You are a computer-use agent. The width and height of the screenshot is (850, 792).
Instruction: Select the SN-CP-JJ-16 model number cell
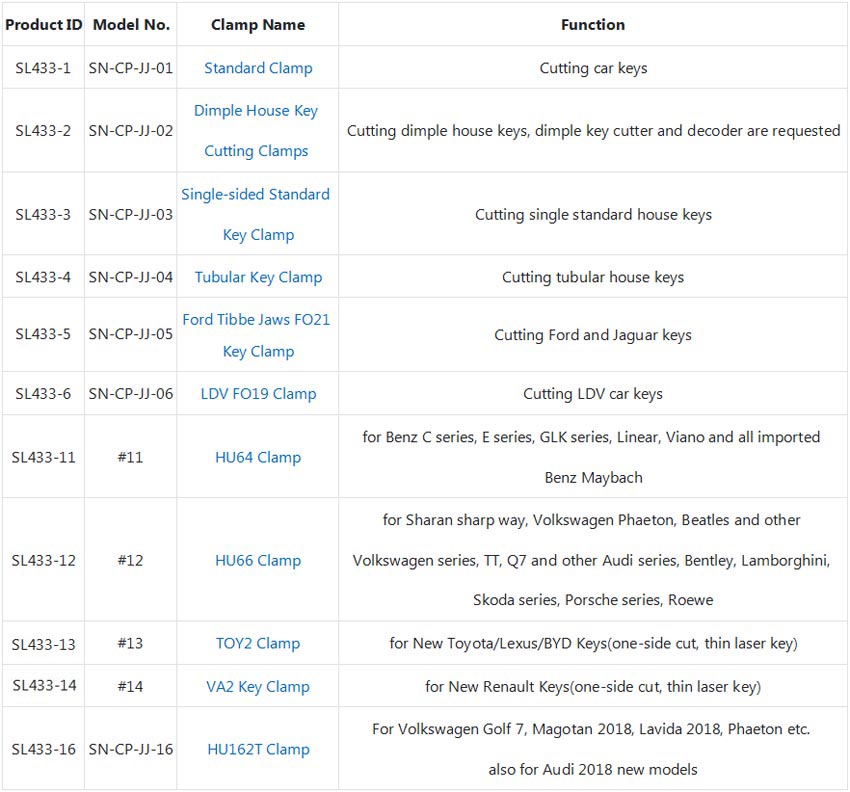click(131, 749)
